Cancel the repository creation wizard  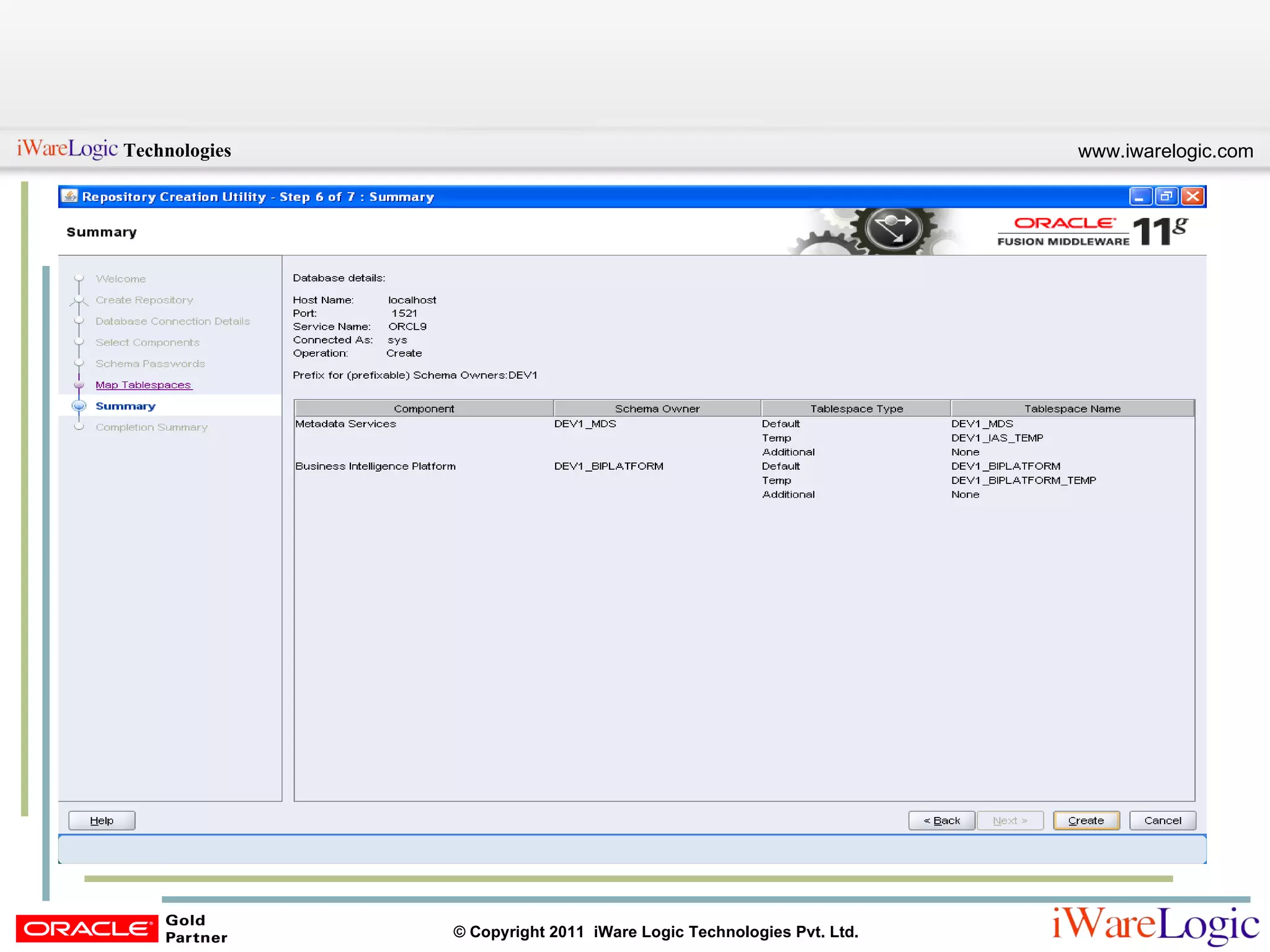point(1162,821)
